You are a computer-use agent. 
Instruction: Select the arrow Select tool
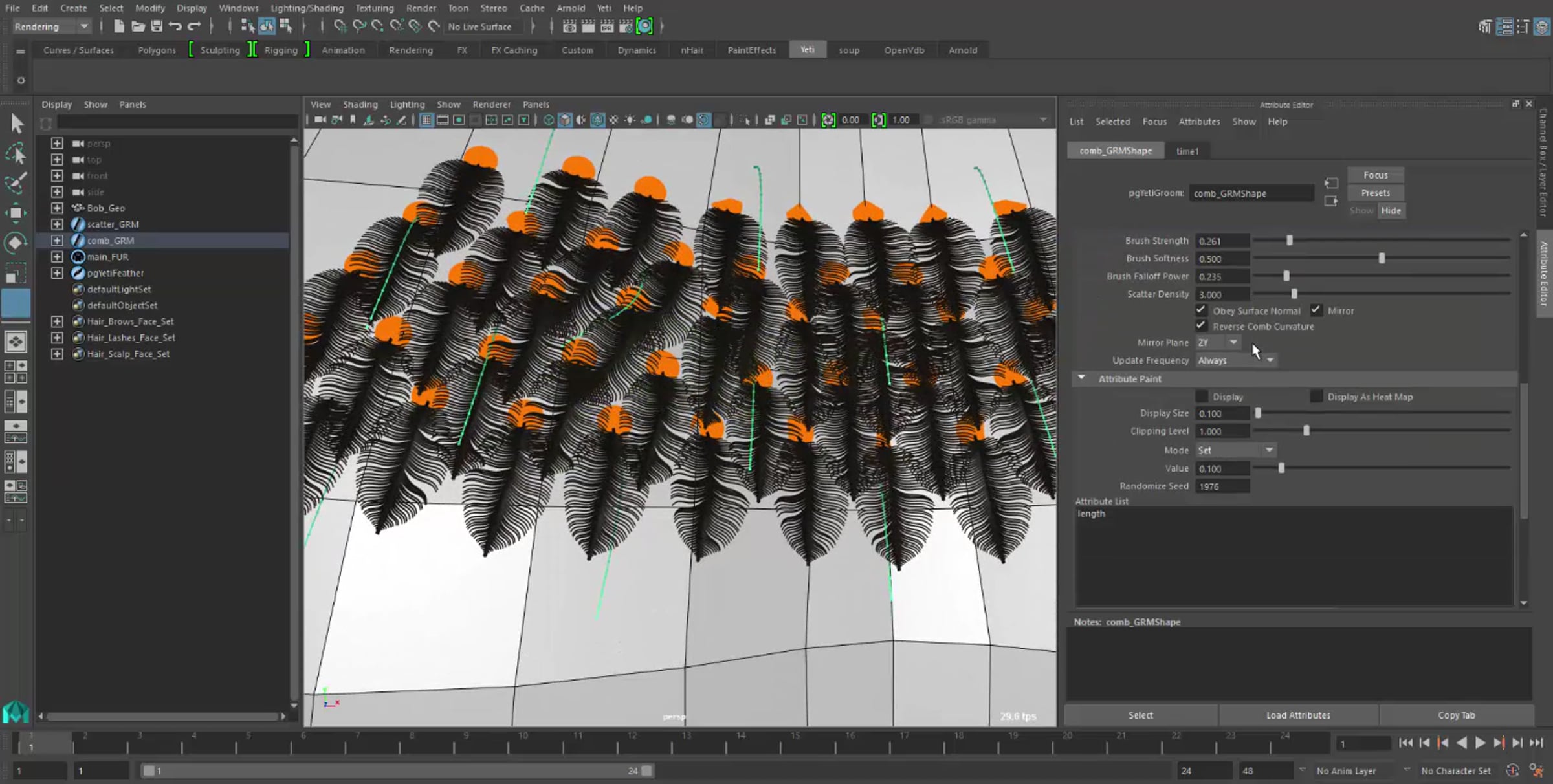pos(17,123)
